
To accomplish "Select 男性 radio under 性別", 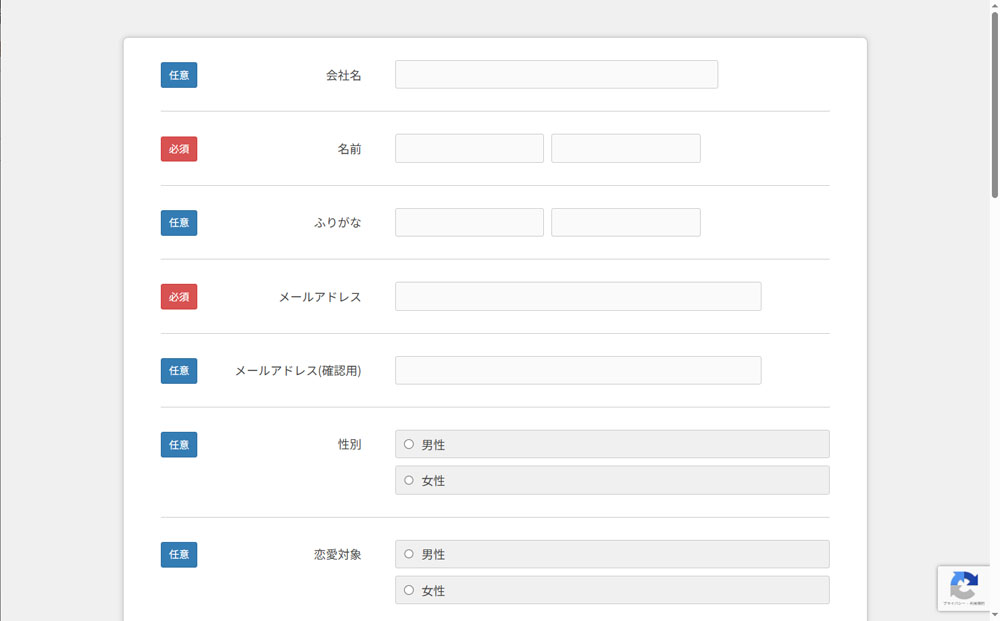I will coord(409,444).
